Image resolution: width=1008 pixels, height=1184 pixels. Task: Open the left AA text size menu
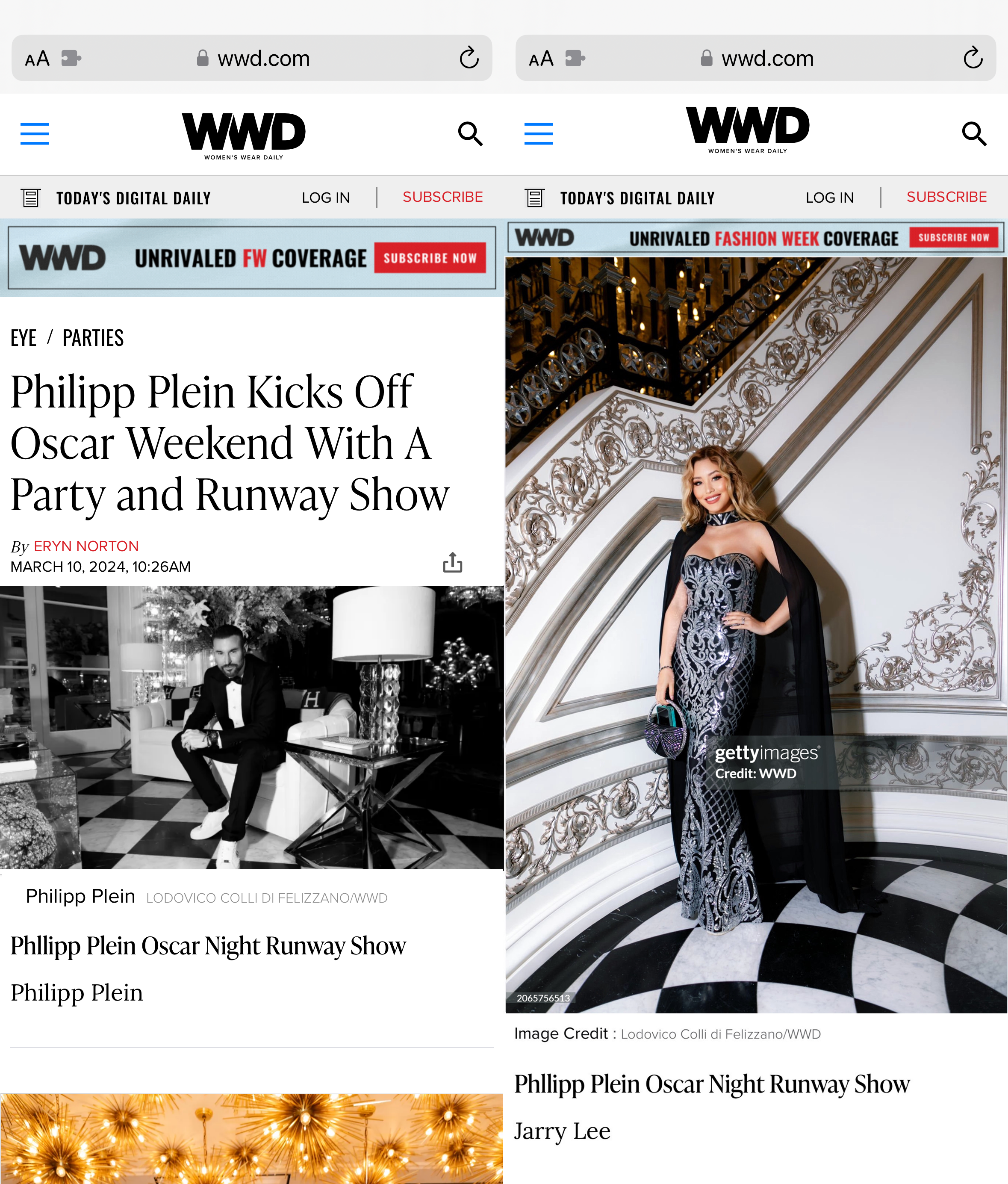(x=37, y=58)
